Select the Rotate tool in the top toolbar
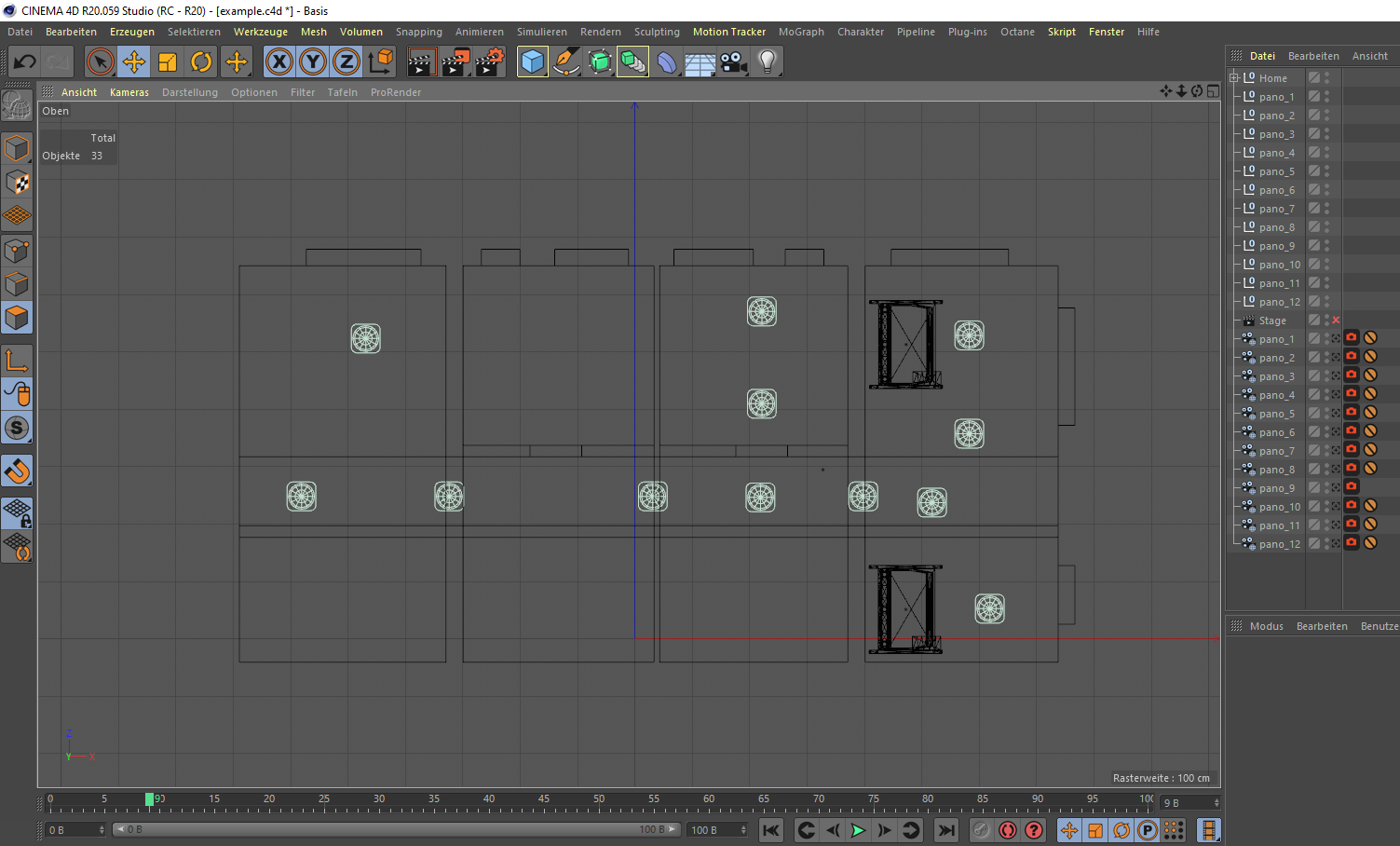Image resolution: width=1400 pixels, height=846 pixels. (x=201, y=62)
